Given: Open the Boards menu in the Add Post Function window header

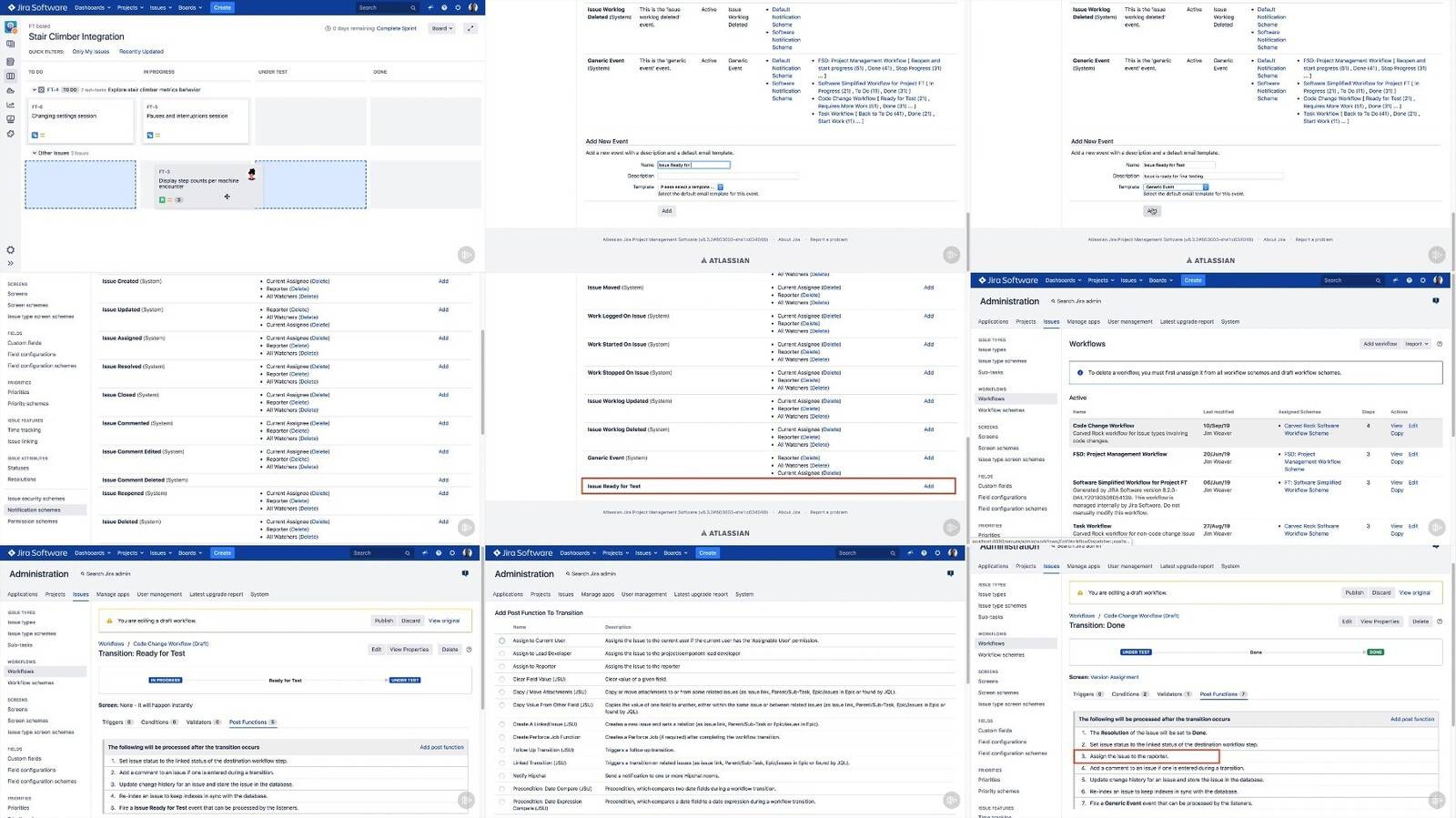Looking at the screenshot, I should pyautogui.click(x=675, y=553).
